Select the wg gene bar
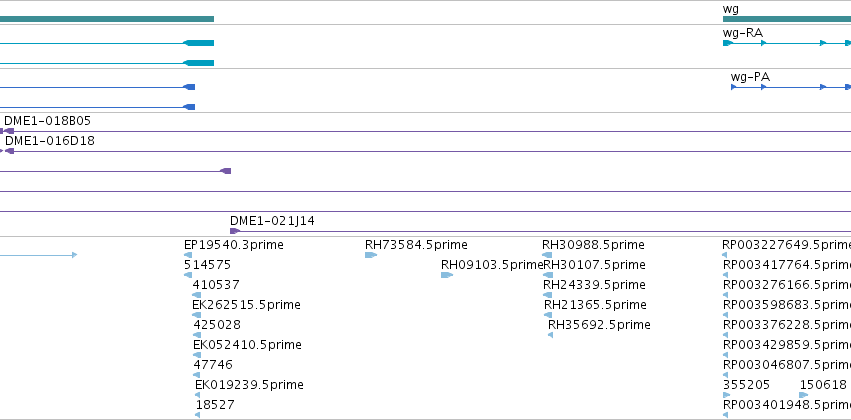Viewport: 851px width, 420px height. point(787,19)
